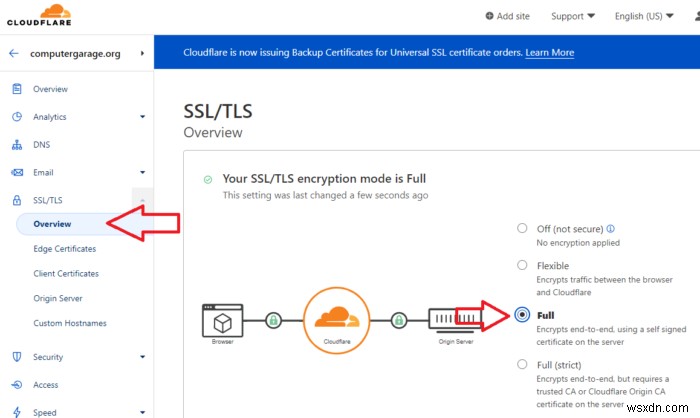Viewport: 700px width, 418px height.
Task: Select the Off (not secure) radio option
Action: pyautogui.click(x=522, y=228)
